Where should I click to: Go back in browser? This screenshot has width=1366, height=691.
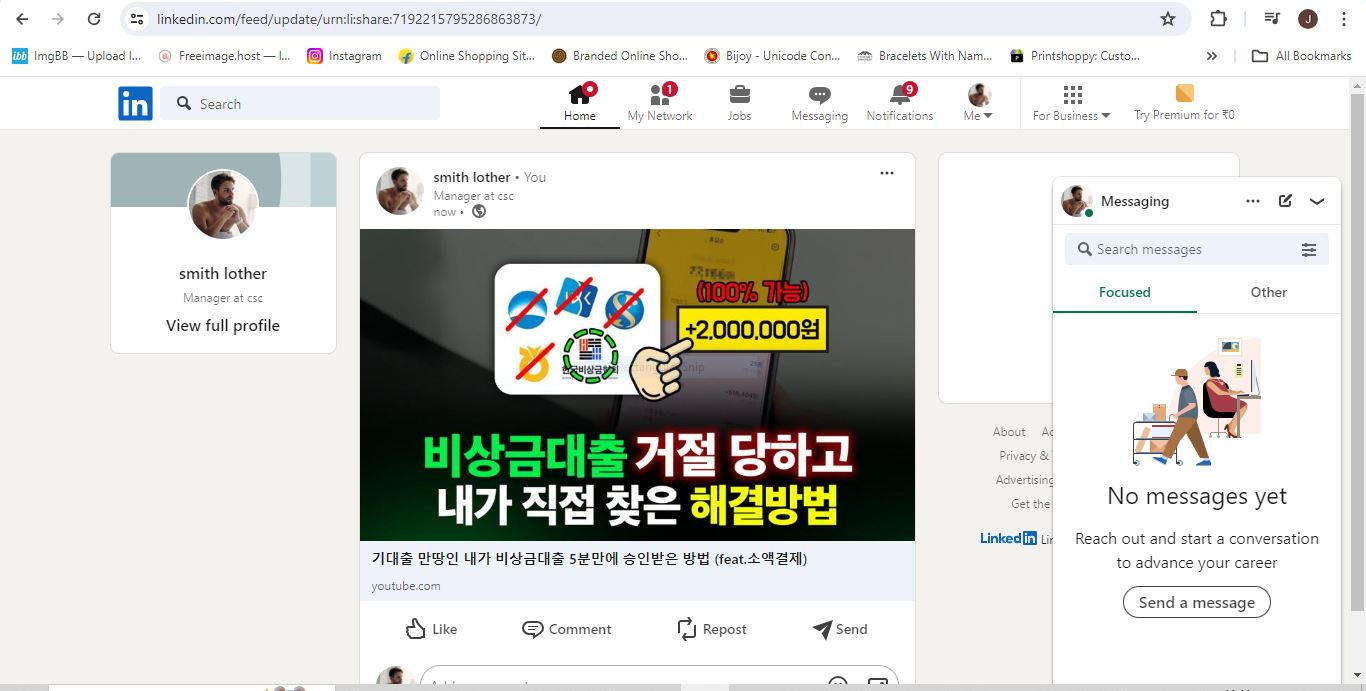[22, 19]
